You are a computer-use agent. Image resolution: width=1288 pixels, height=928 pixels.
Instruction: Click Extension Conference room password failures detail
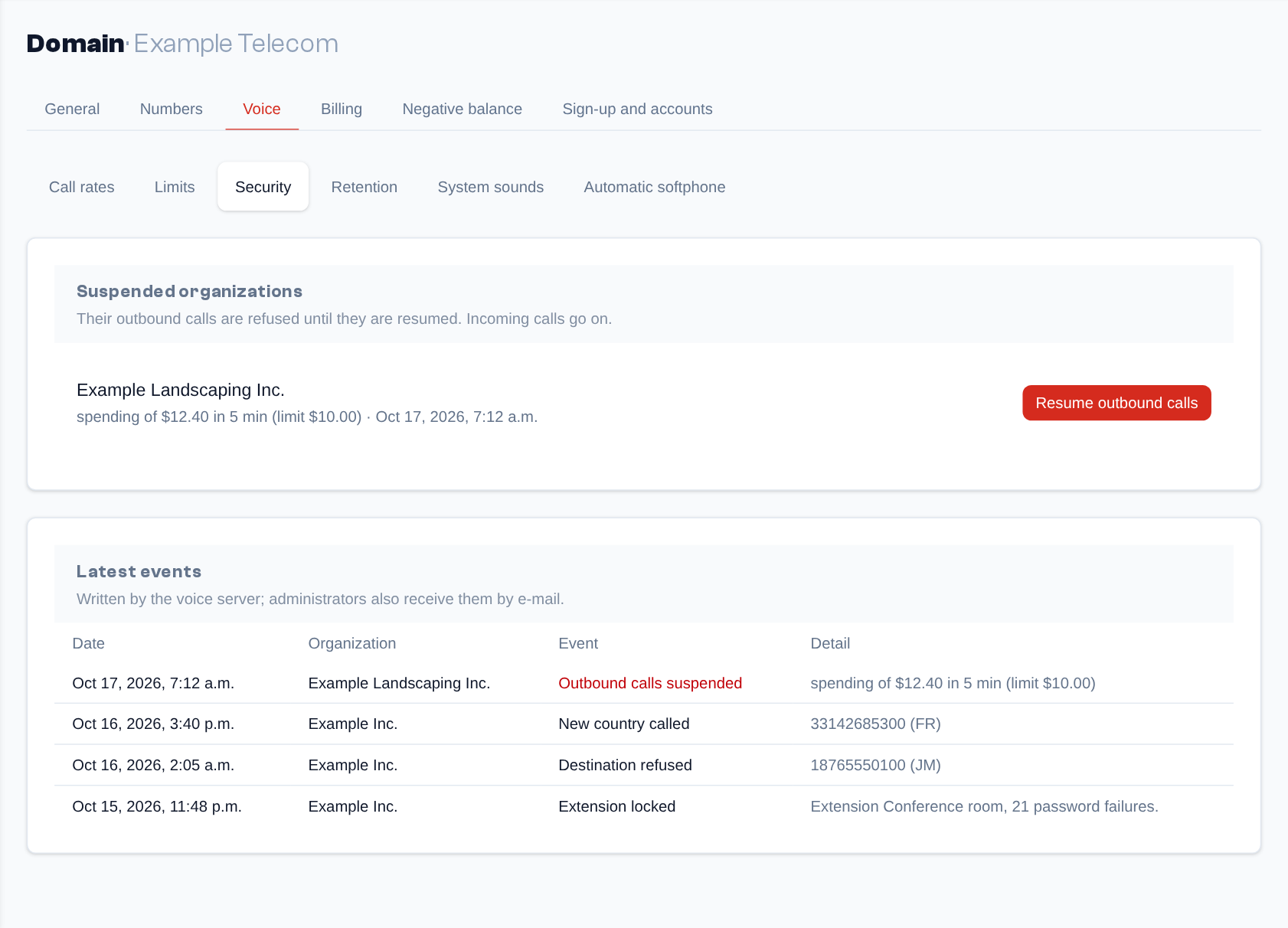984,806
